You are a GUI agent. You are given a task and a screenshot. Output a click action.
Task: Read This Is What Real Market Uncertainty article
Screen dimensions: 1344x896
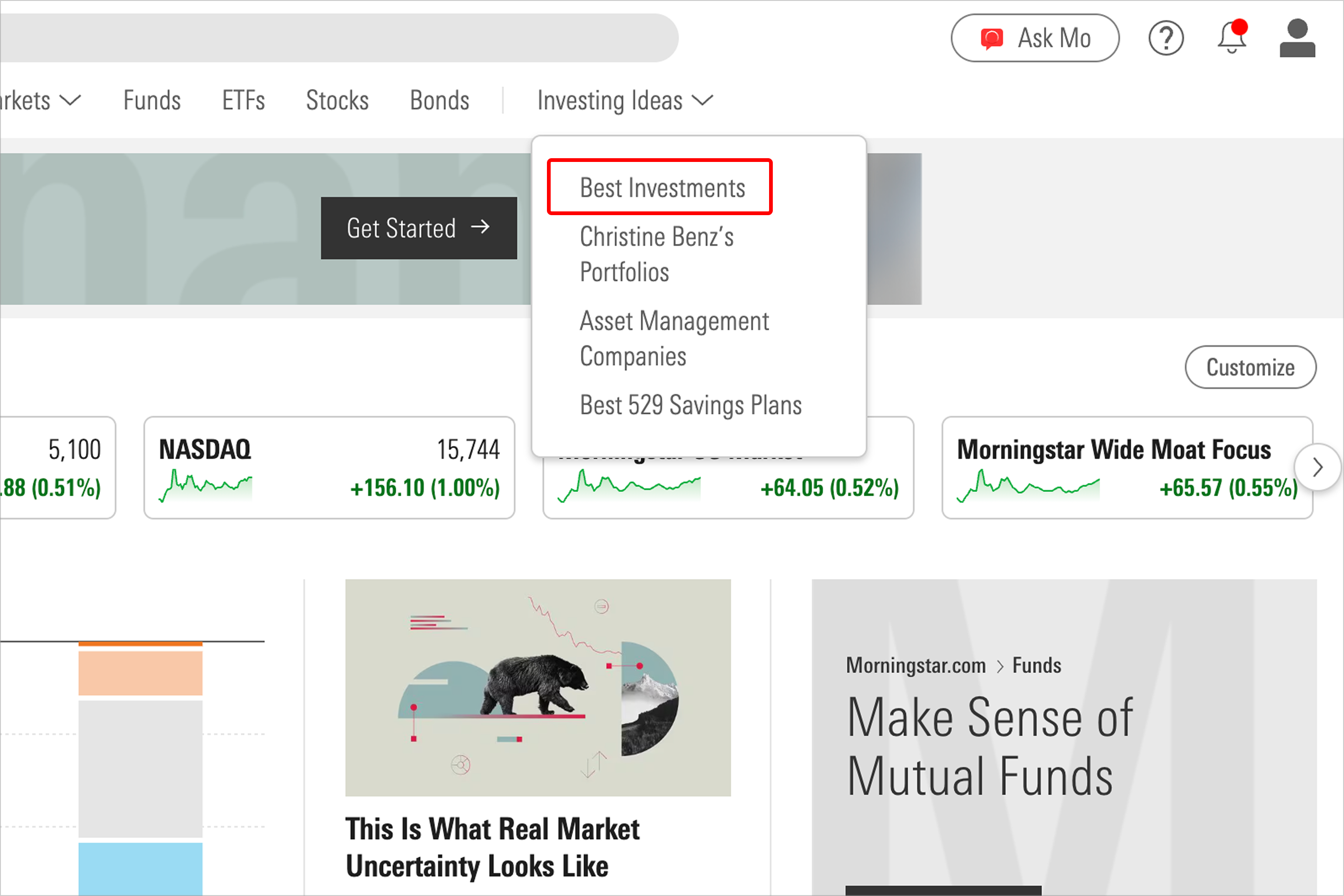pos(493,847)
